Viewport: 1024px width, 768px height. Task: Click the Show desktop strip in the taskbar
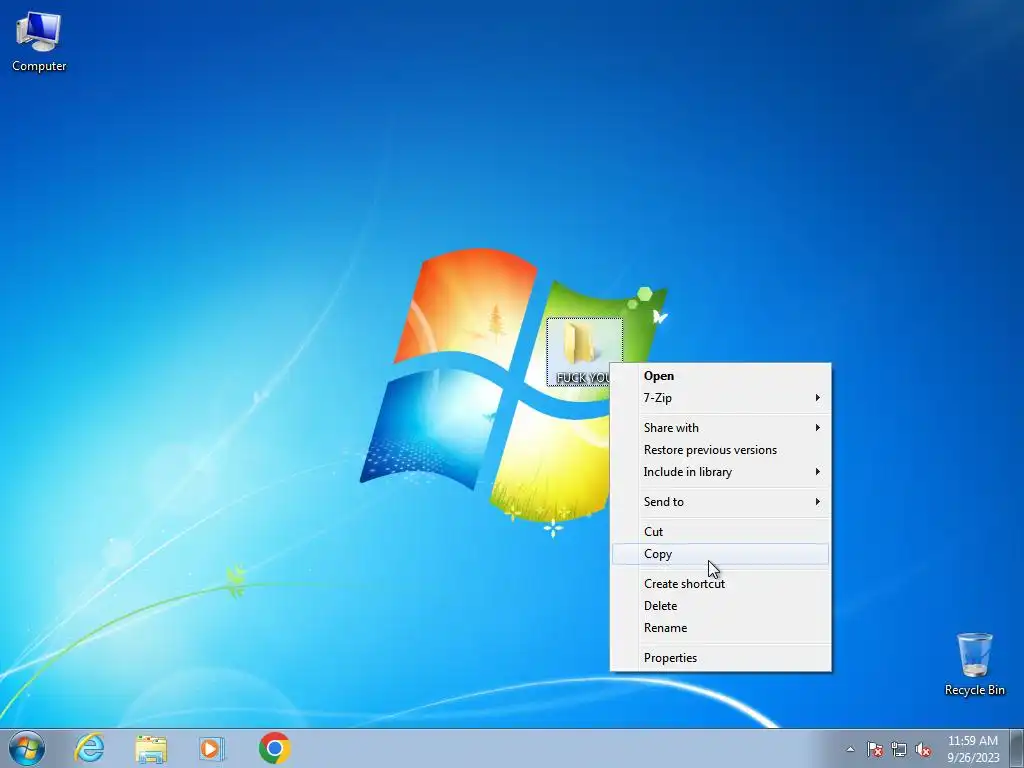click(1017, 748)
